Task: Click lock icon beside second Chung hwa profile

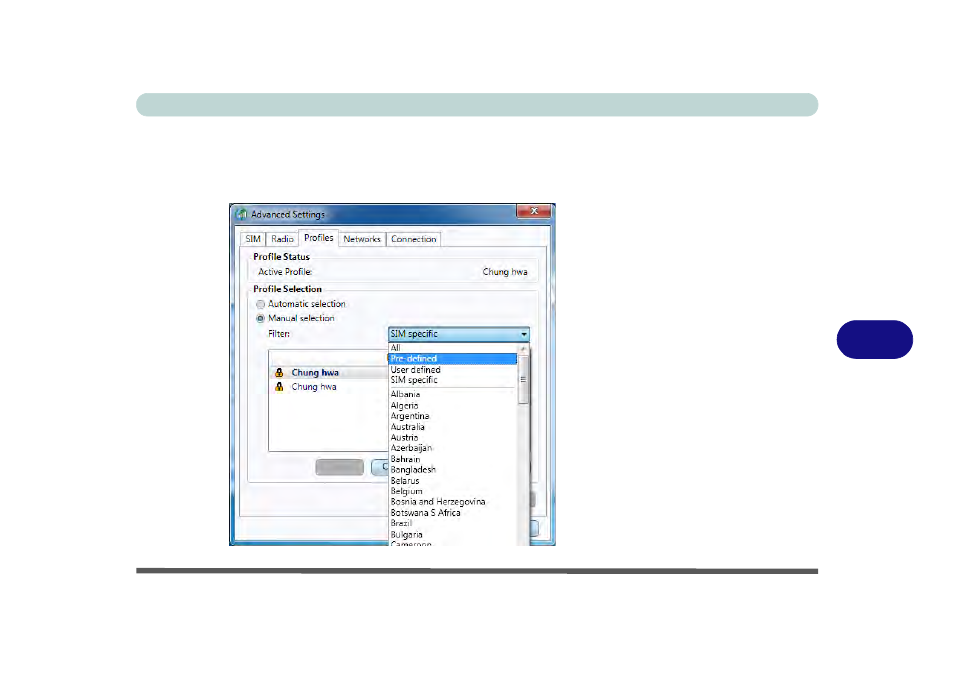Action: point(279,387)
